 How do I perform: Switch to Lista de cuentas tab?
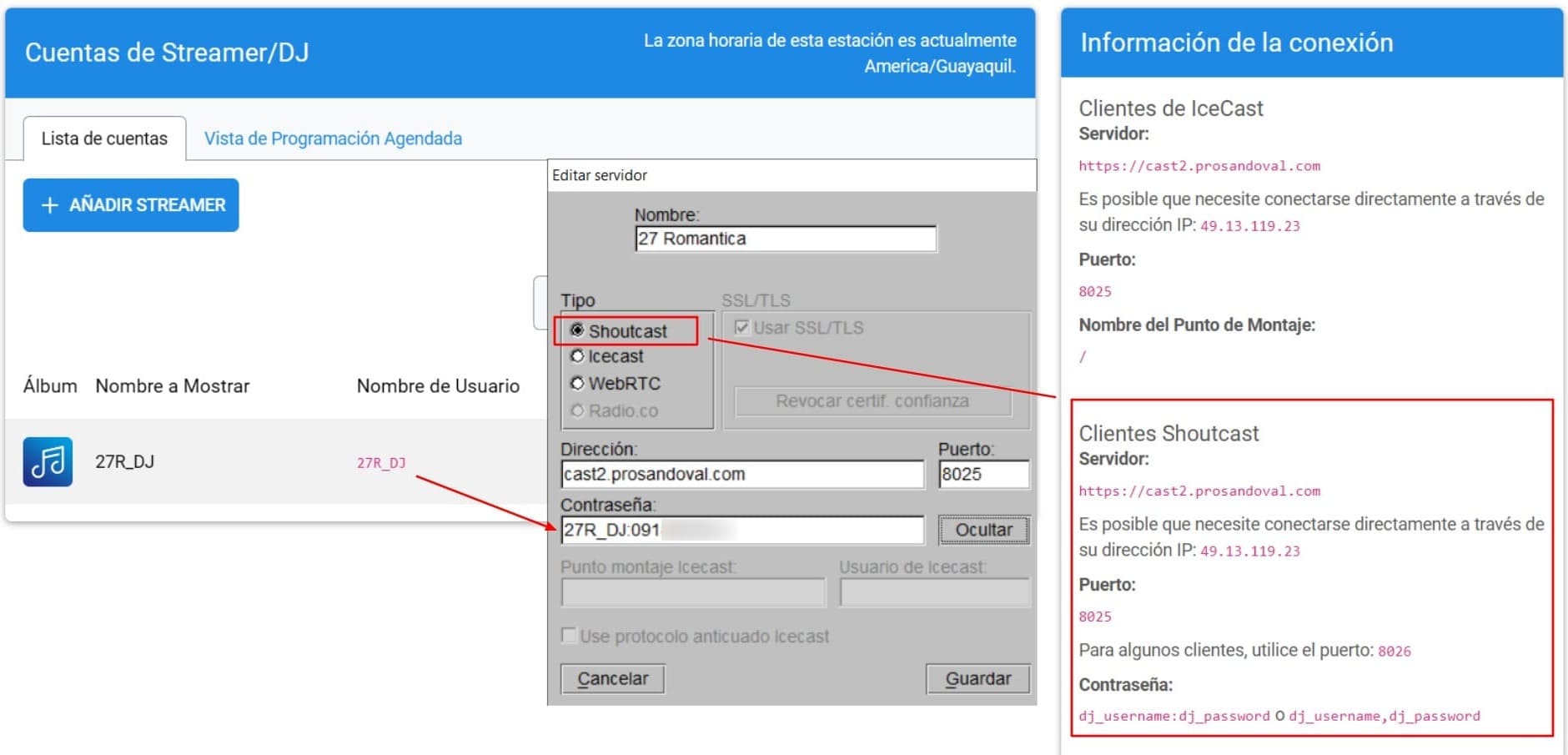pyautogui.click(x=104, y=138)
